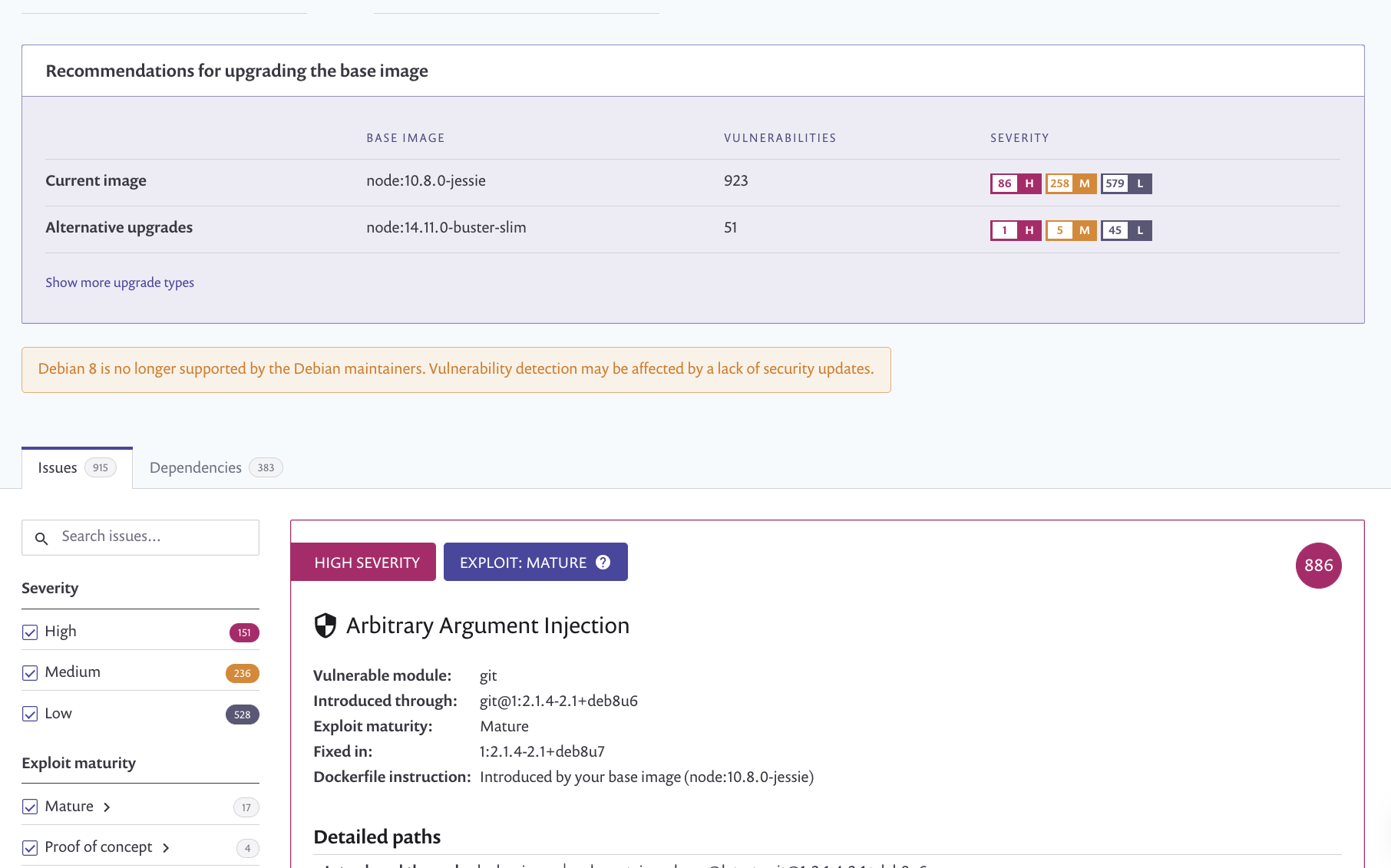The image size is (1391, 868).
Task: Click the 86 H severity badge for current image
Action: [1016, 183]
